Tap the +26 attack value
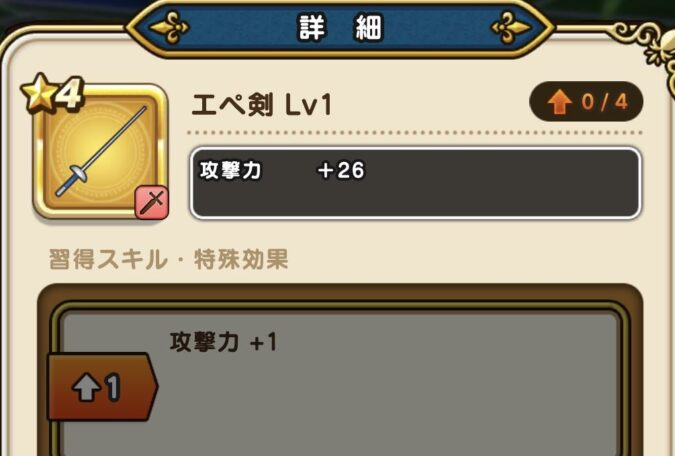 click(x=341, y=170)
